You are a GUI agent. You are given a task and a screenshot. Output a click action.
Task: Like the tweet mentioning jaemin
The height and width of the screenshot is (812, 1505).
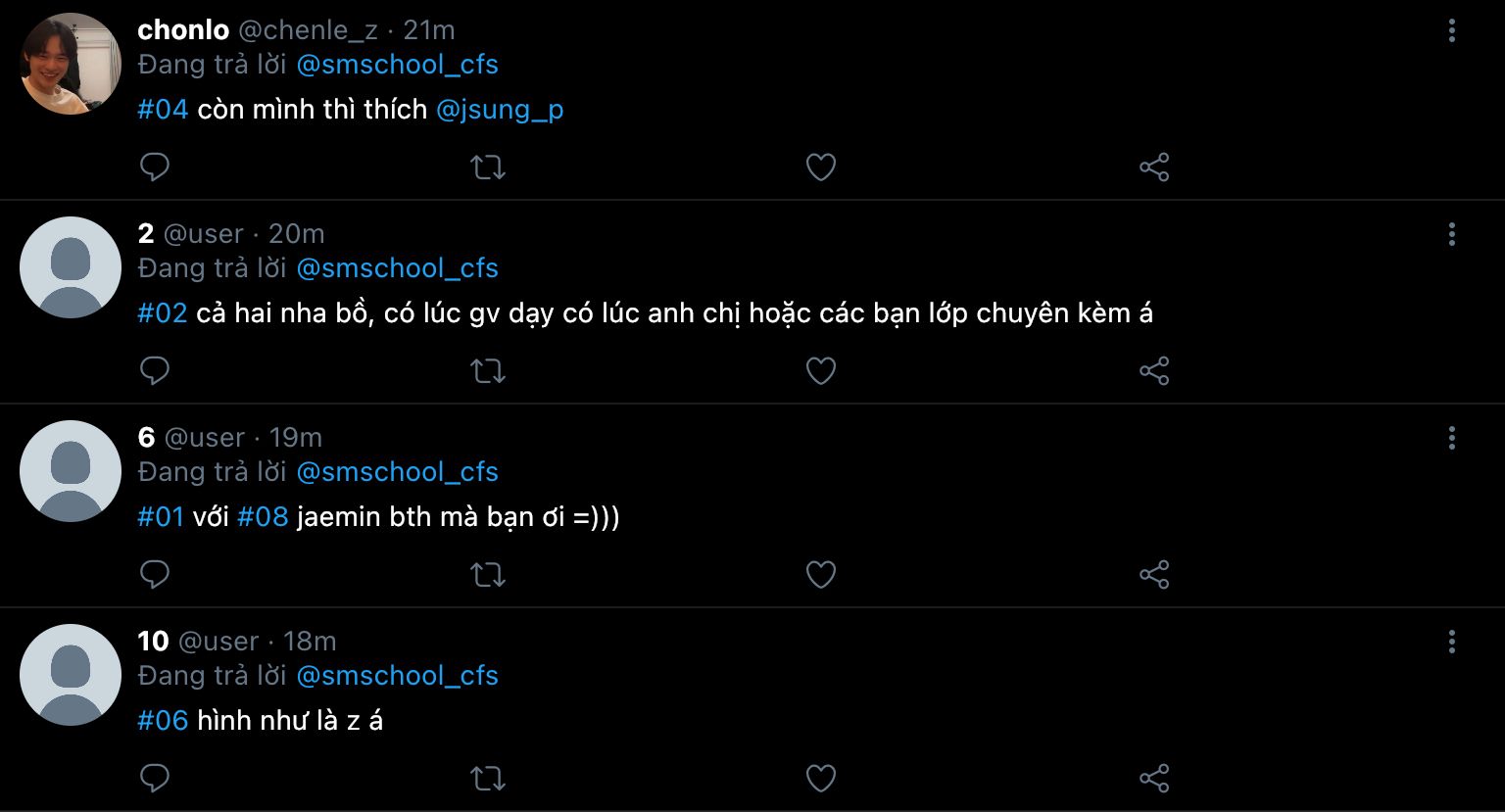click(820, 575)
